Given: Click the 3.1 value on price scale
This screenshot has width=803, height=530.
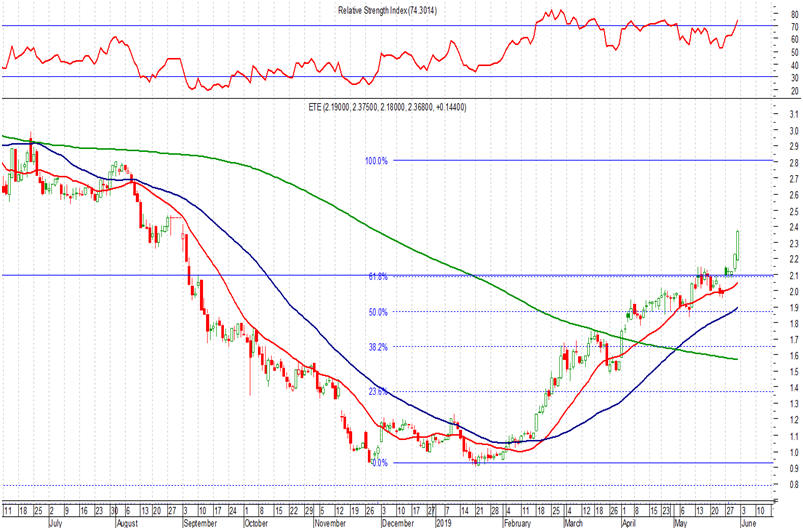Looking at the screenshot, I should 795,115.
